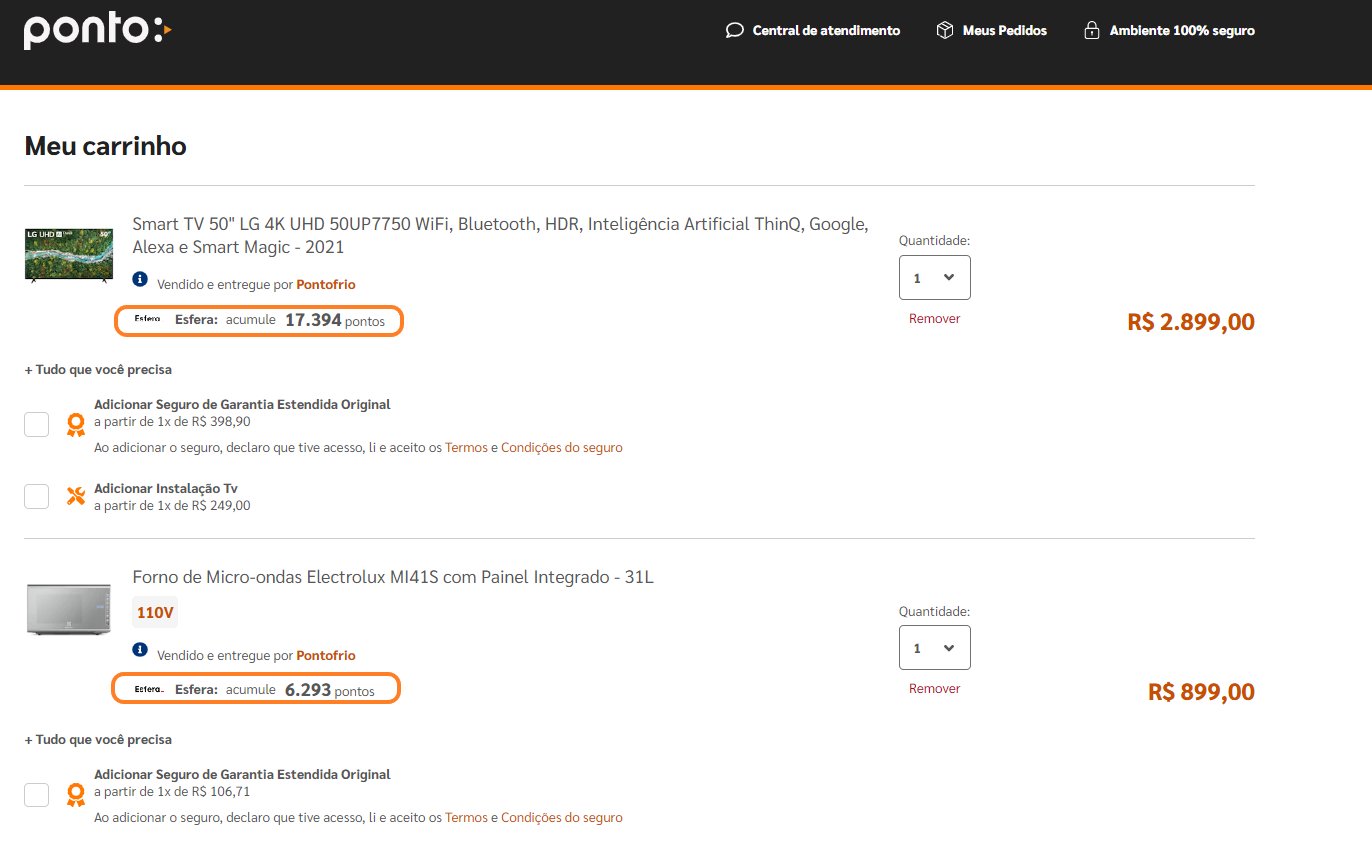Image resolution: width=1372 pixels, height=858 pixels.
Task: Open the Forno de Micro-ondas Electrolux MI41S title
Action: pyautogui.click(x=393, y=578)
